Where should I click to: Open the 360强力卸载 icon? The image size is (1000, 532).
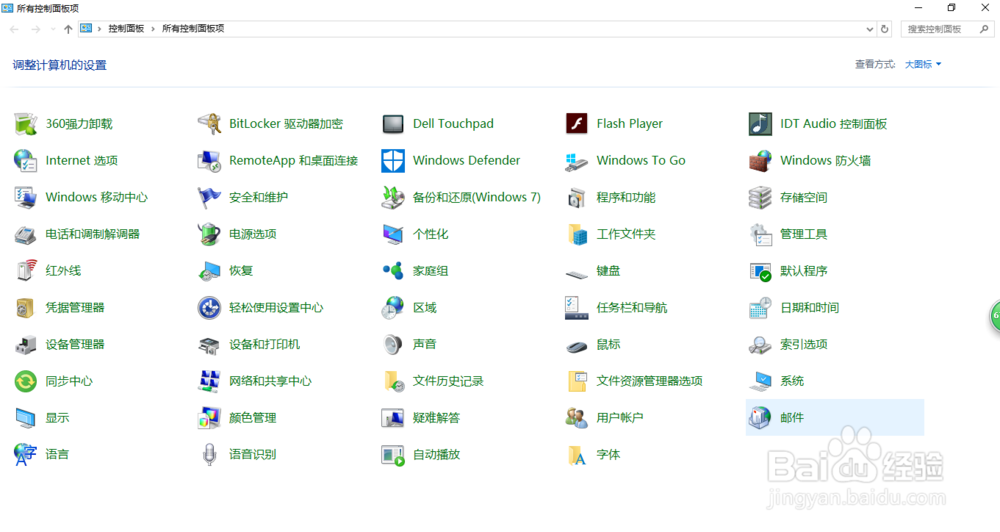click(26, 124)
